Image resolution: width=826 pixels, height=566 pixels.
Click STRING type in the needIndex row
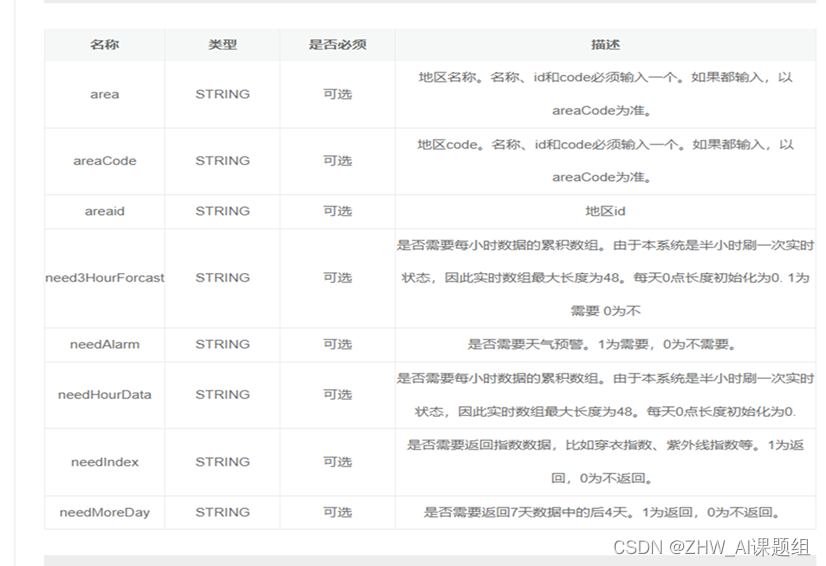coord(222,462)
